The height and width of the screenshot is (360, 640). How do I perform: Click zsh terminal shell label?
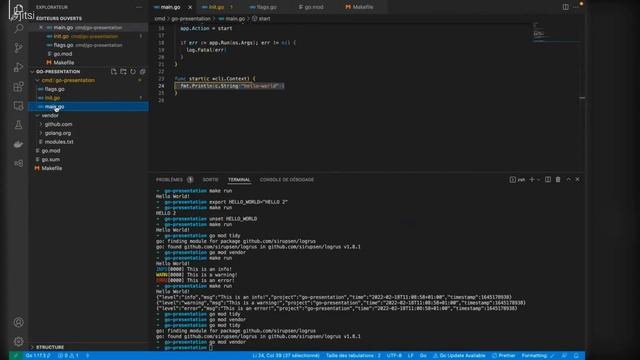518,180
